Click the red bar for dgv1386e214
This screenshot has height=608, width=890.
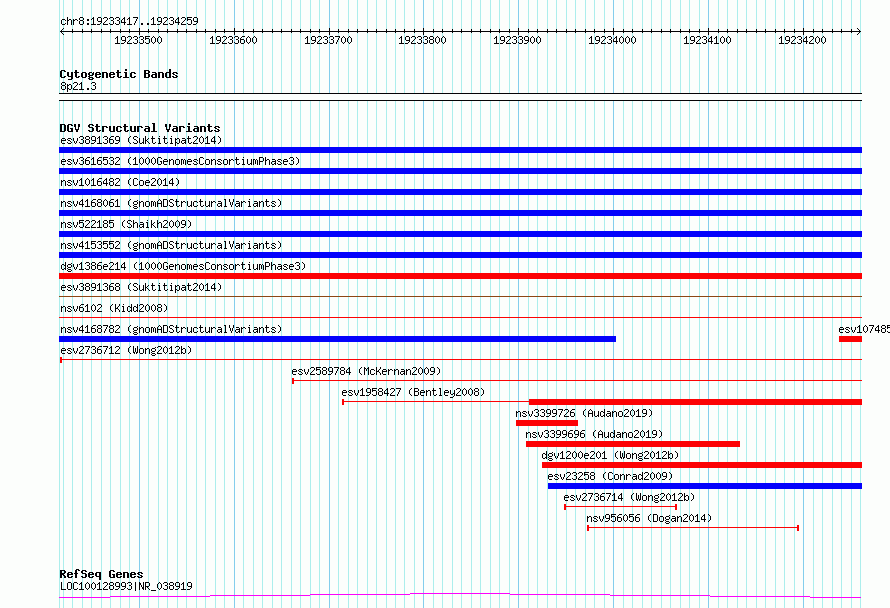[x=460, y=276]
